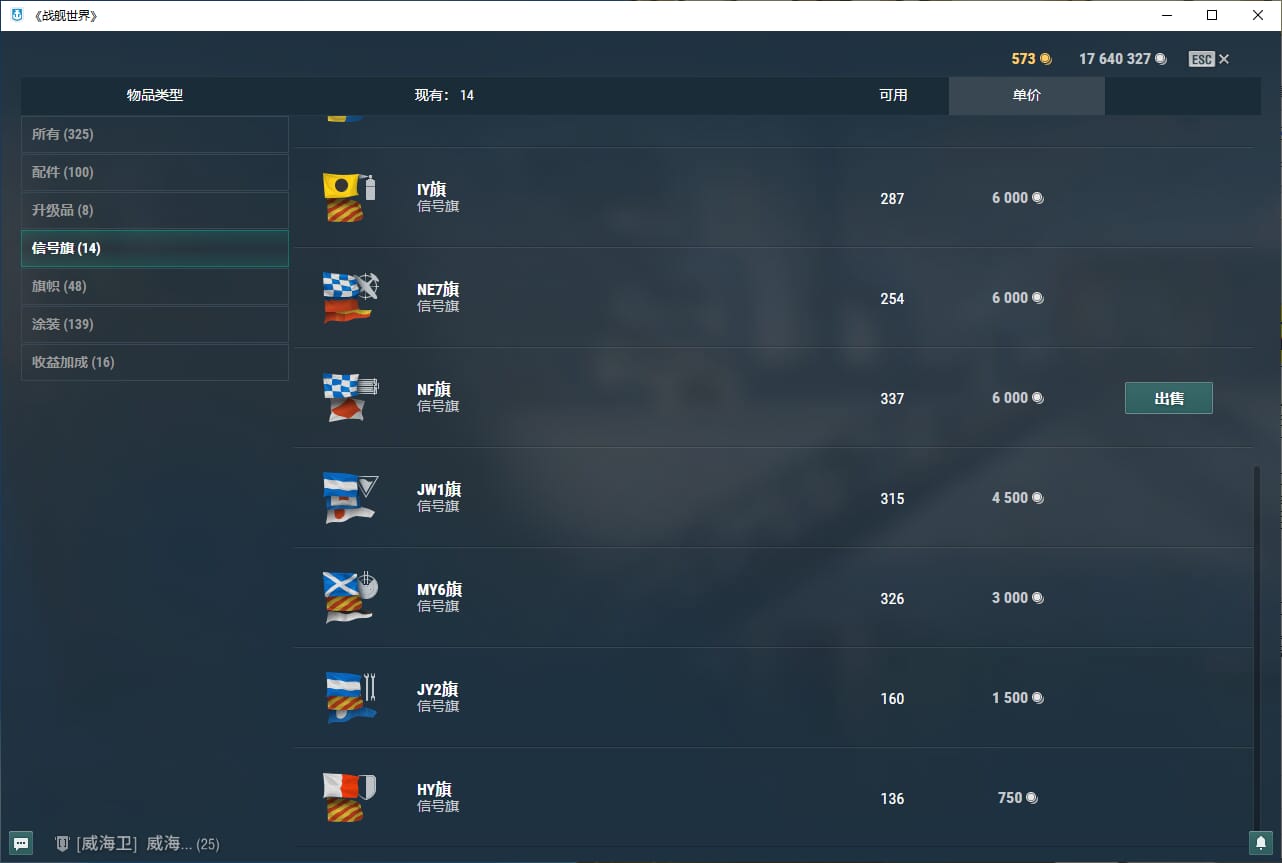
Task: Open the notification bell icon
Action: 1260,843
